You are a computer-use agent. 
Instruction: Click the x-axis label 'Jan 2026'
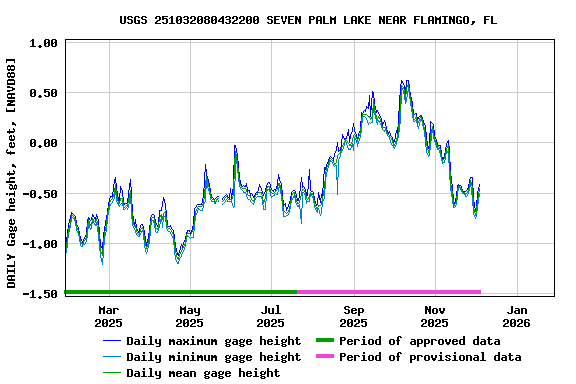[x=516, y=317]
